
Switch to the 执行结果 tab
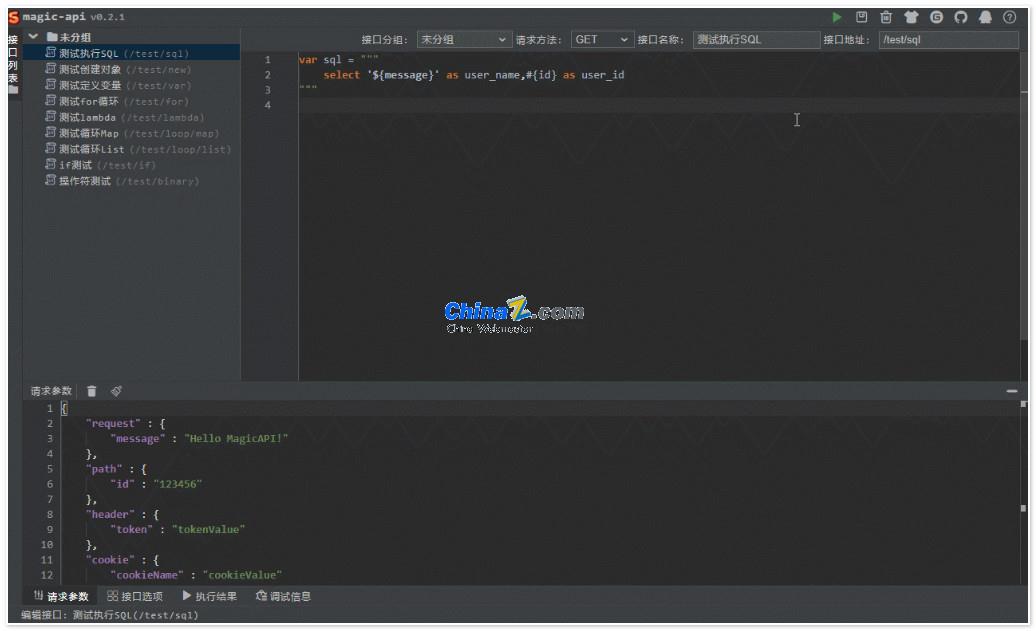(210, 597)
